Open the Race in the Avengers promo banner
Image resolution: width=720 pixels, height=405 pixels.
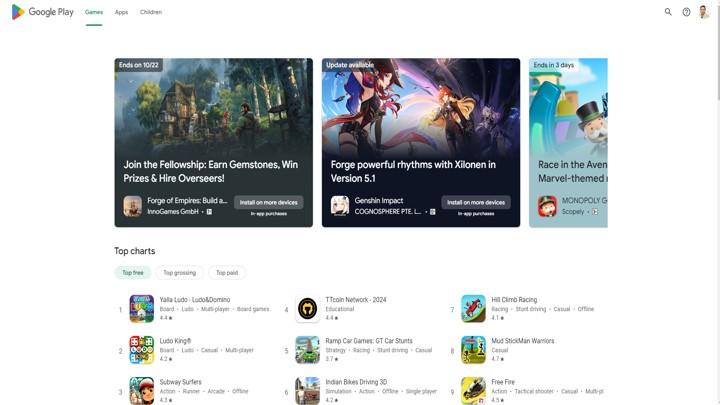pos(568,142)
